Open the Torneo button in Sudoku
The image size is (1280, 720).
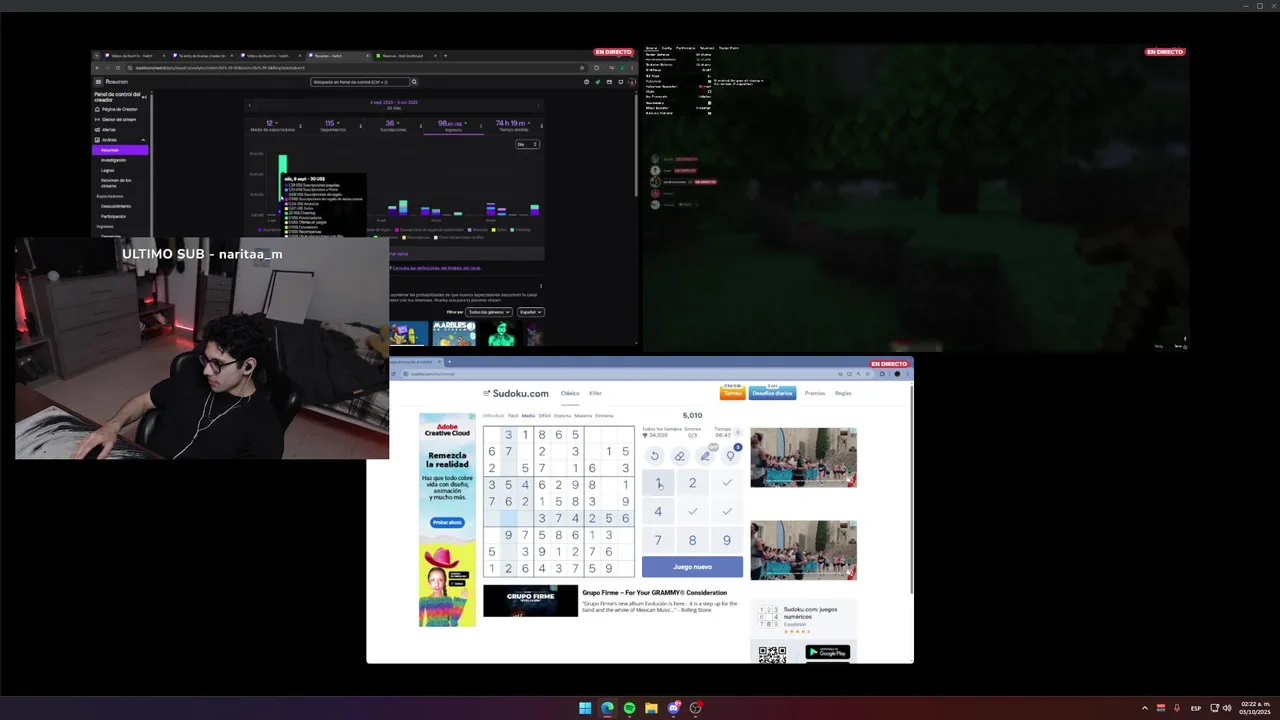(733, 393)
